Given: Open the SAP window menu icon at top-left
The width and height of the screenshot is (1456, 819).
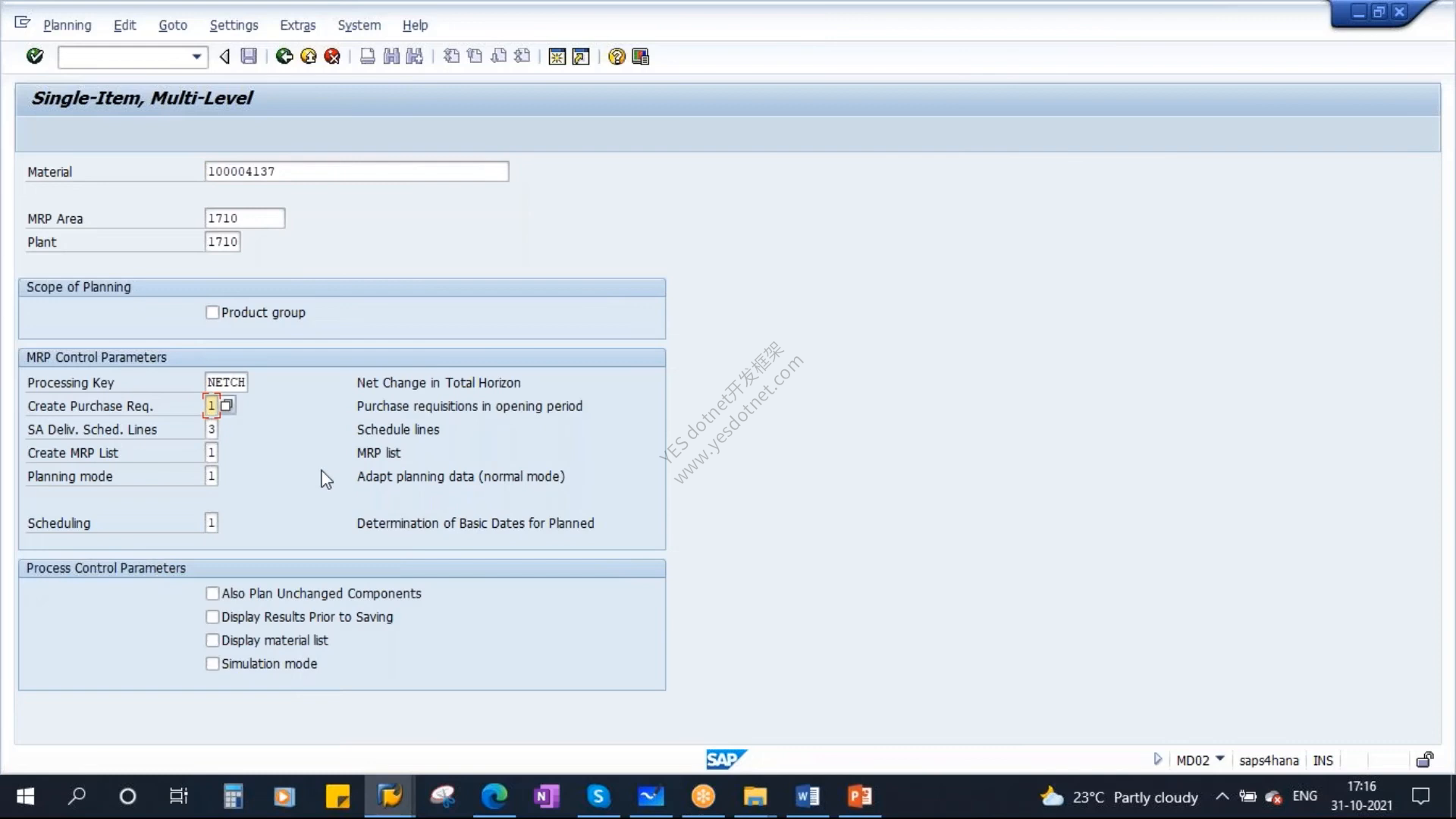Looking at the screenshot, I should (22, 23).
